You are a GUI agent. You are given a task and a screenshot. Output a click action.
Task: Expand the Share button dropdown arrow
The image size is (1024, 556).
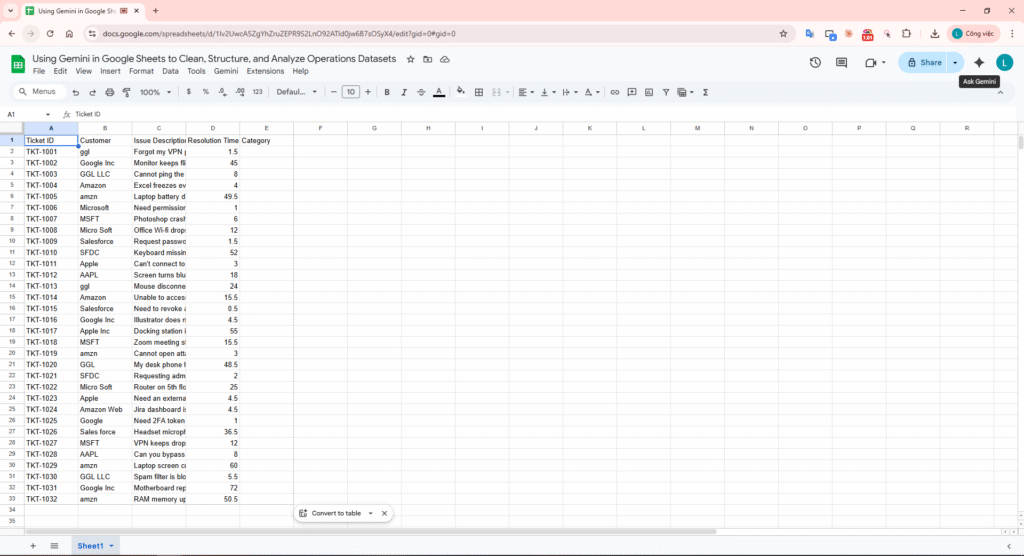955,62
